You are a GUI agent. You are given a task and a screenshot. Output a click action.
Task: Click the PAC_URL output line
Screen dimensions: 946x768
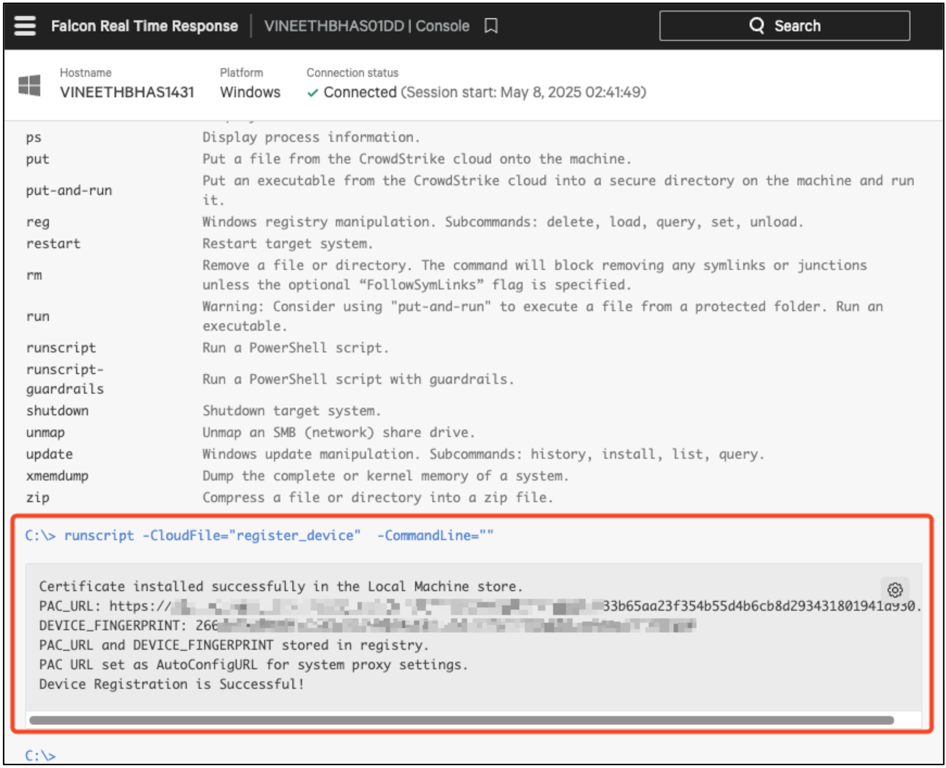[480, 606]
